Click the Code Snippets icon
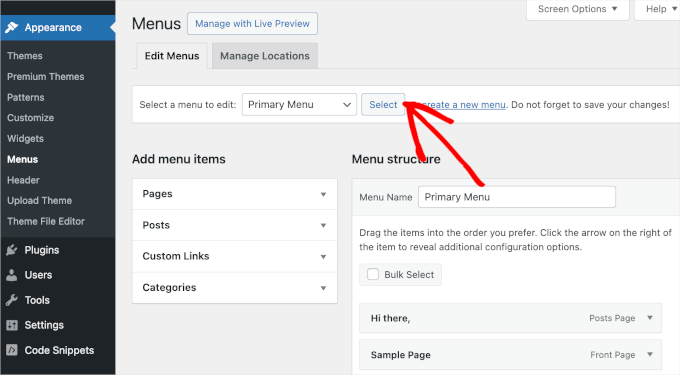This screenshot has width=680, height=375. coord(12,350)
